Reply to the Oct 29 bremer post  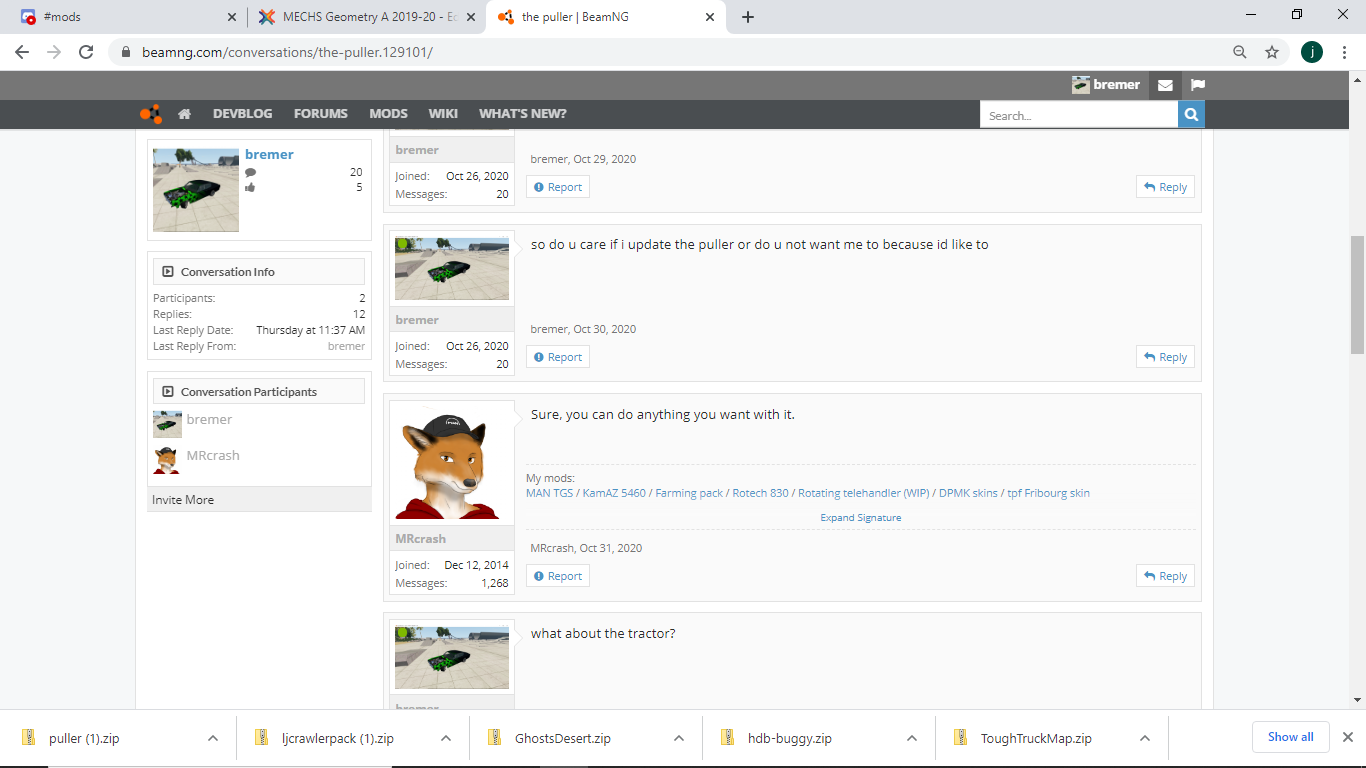click(x=1165, y=187)
